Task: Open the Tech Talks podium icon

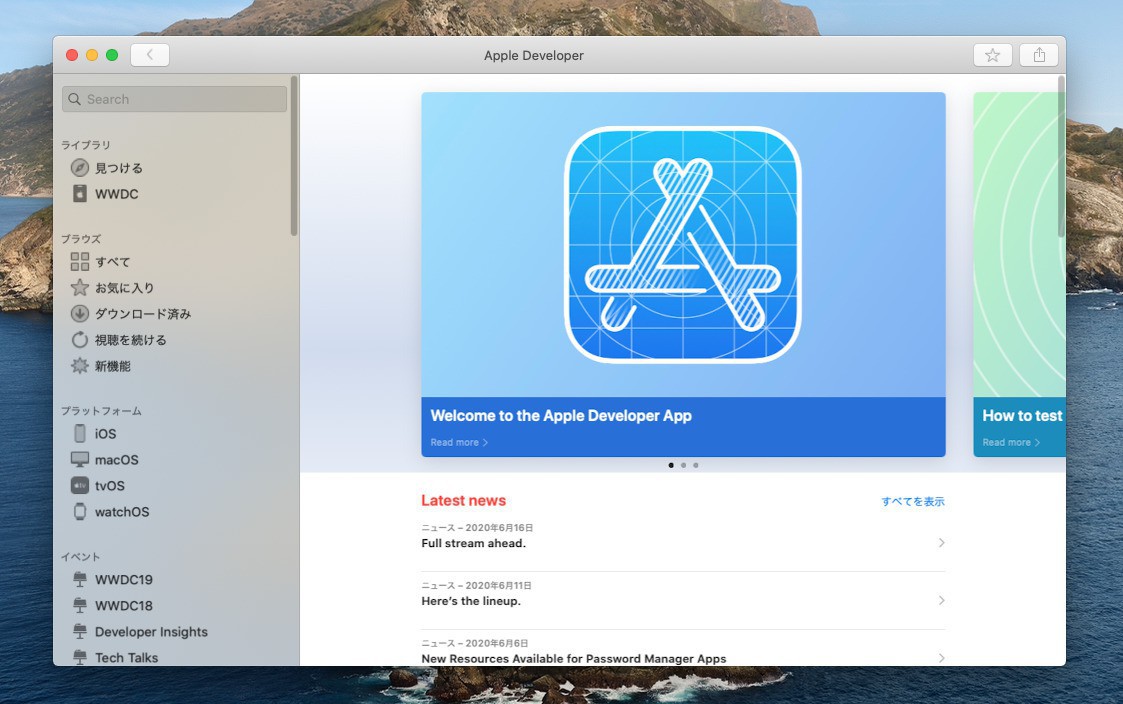Action: click(79, 657)
